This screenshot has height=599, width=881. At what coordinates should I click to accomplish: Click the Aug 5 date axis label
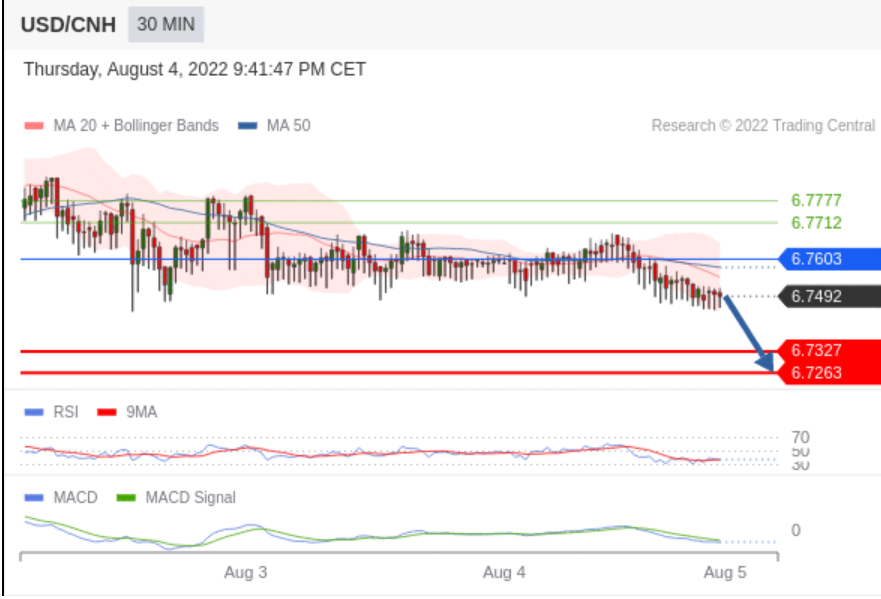(x=725, y=573)
